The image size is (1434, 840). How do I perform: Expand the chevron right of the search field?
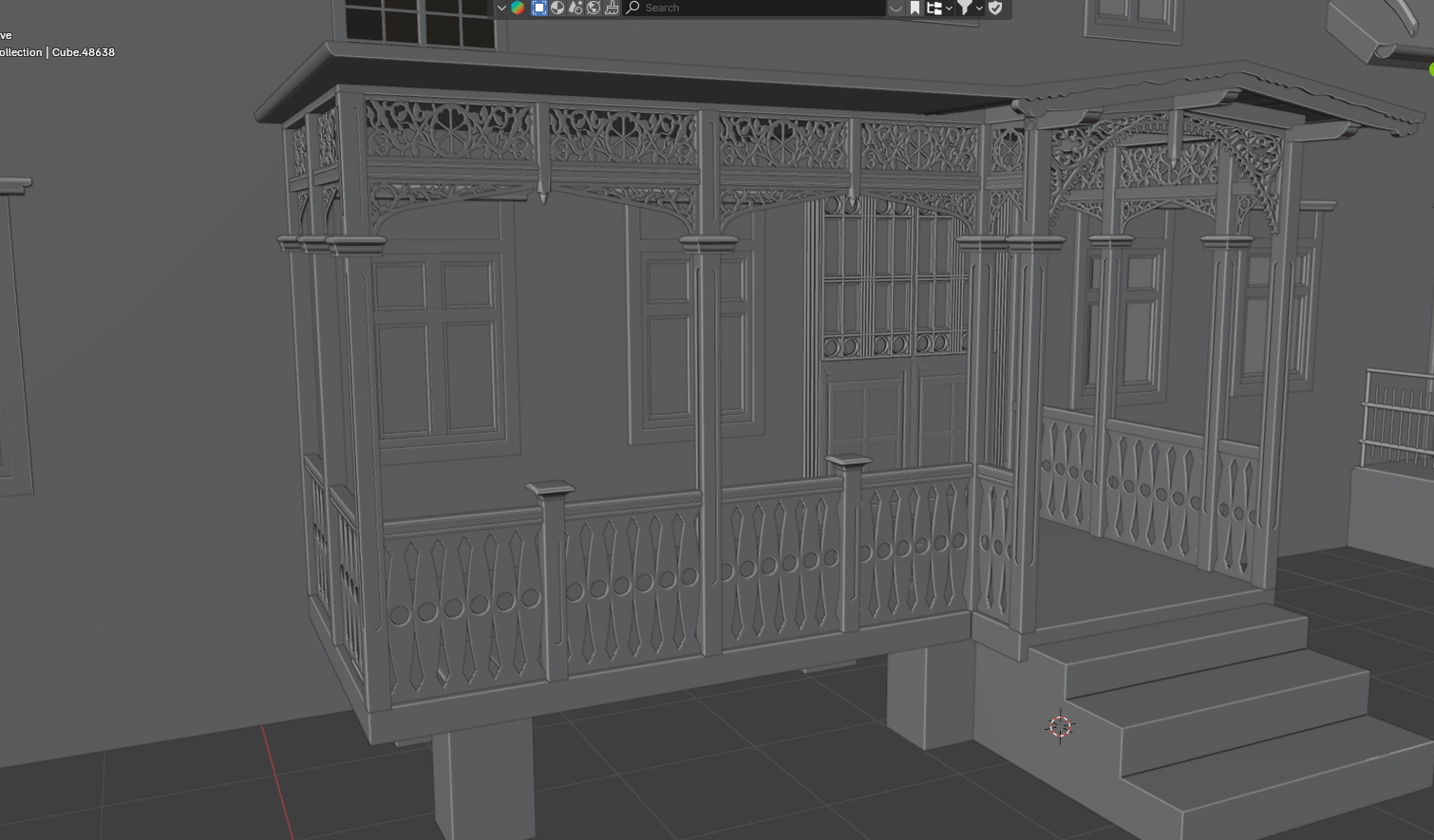click(896, 8)
